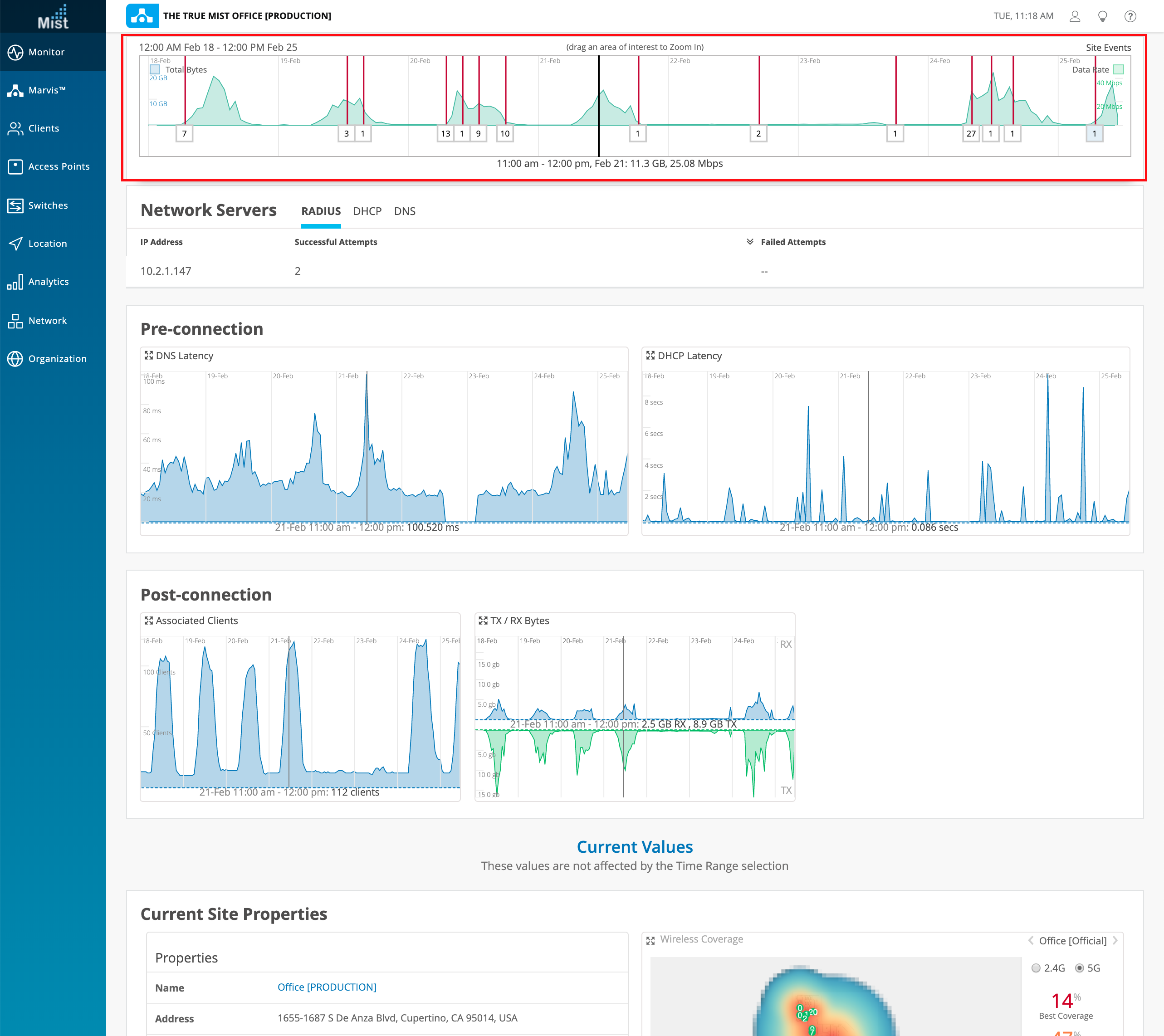Open the Office [PRODUCTION] name link
Screen dimensions: 1164x1036
pyautogui.click(x=327, y=987)
